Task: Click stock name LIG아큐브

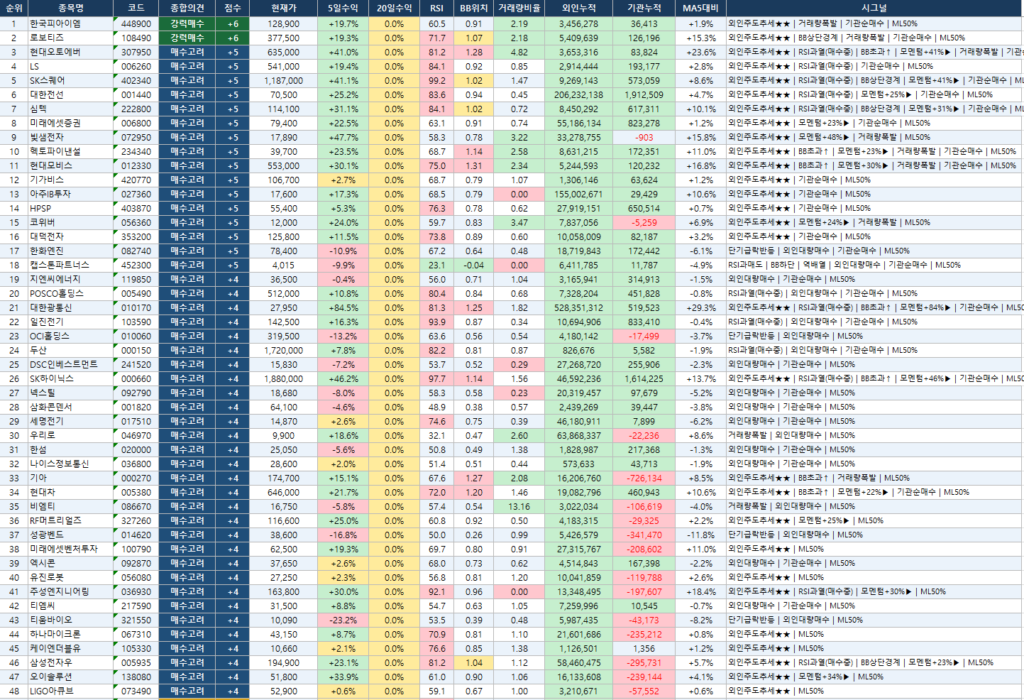Action: (52, 691)
